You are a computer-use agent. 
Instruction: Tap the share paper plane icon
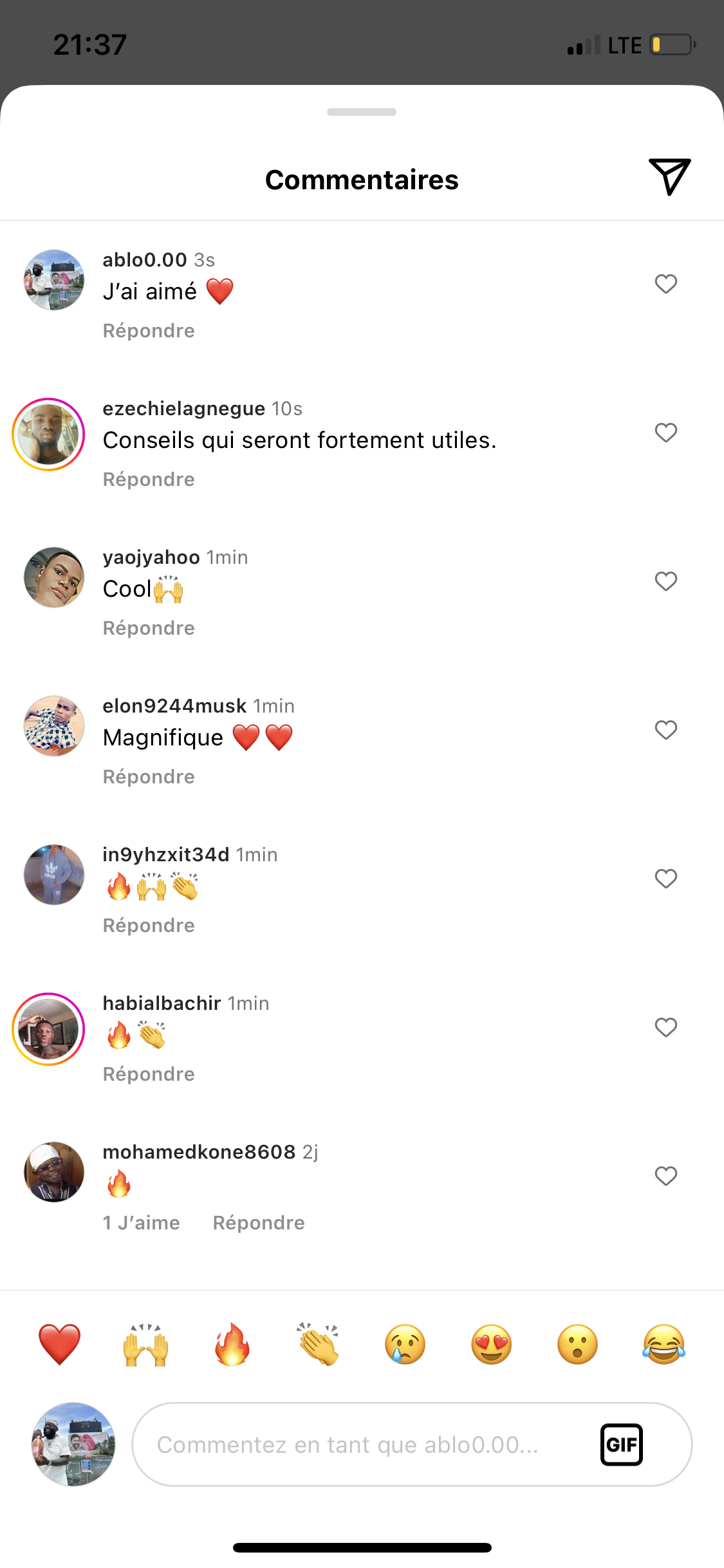669,176
